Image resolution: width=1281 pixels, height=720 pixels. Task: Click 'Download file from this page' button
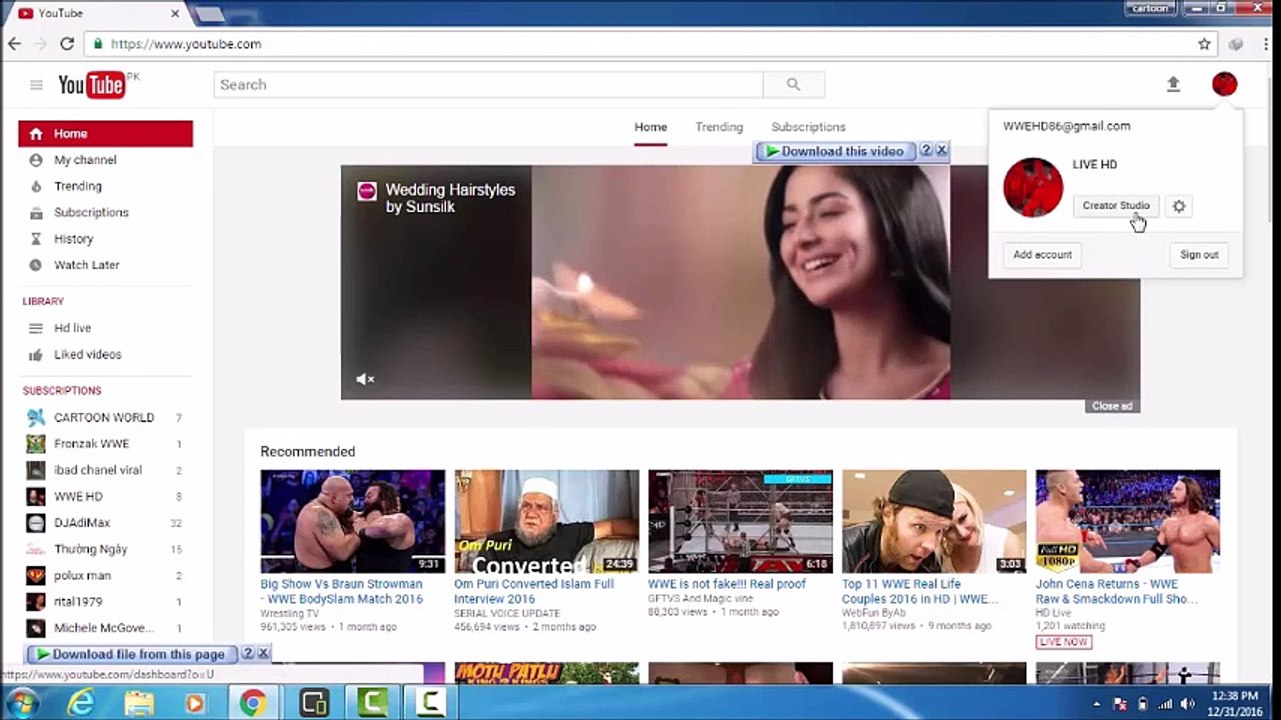[132, 654]
